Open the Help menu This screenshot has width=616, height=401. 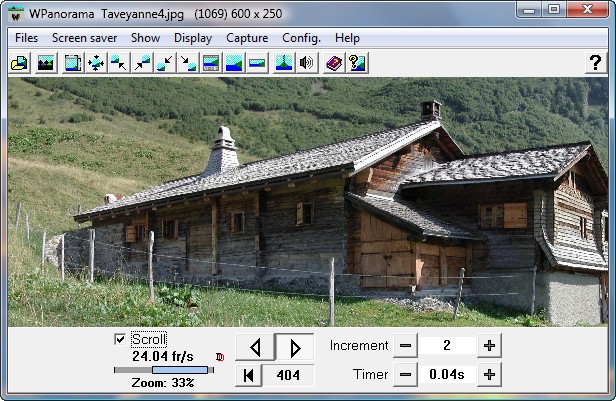347,38
